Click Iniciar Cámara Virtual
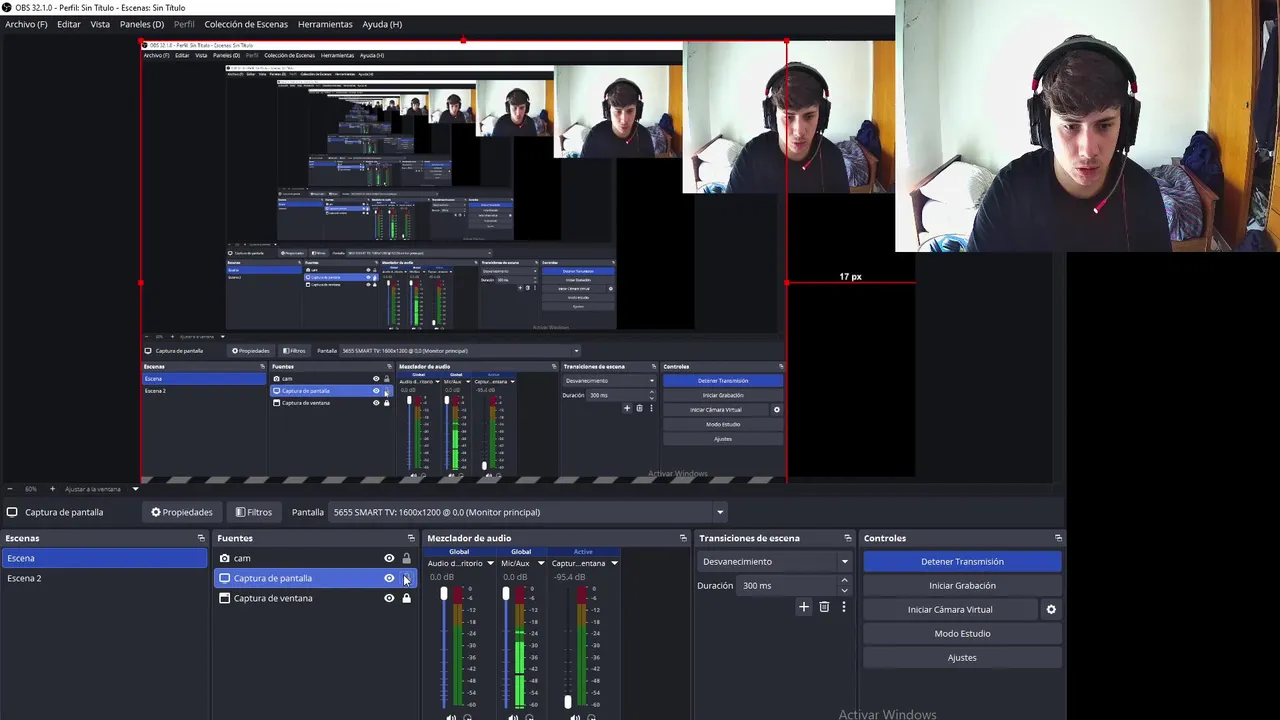Viewport: 1280px width, 720px height. 950,609
